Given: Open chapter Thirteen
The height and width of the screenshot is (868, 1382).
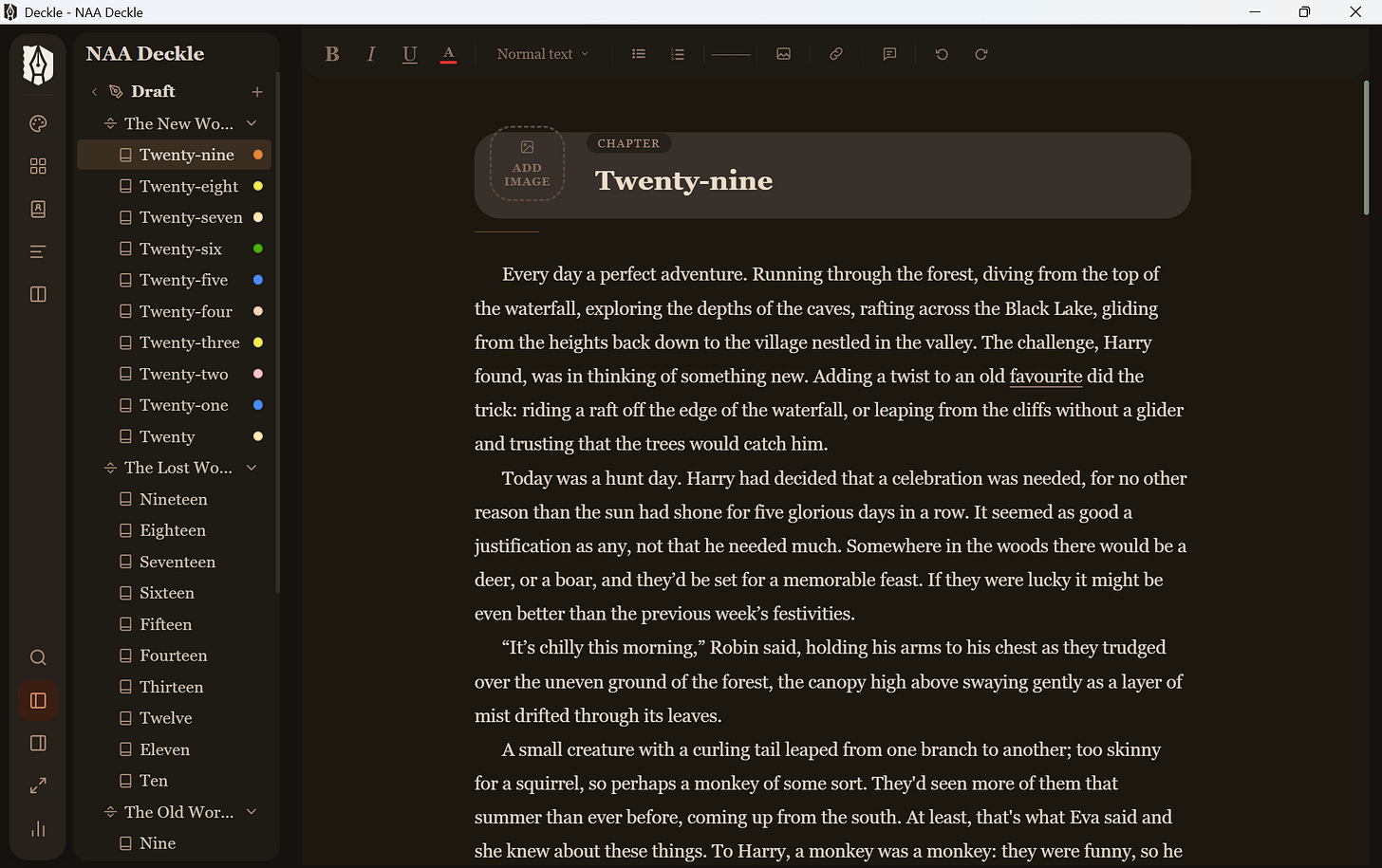Looking at the screenshot, I should click(x=175, y=687).
